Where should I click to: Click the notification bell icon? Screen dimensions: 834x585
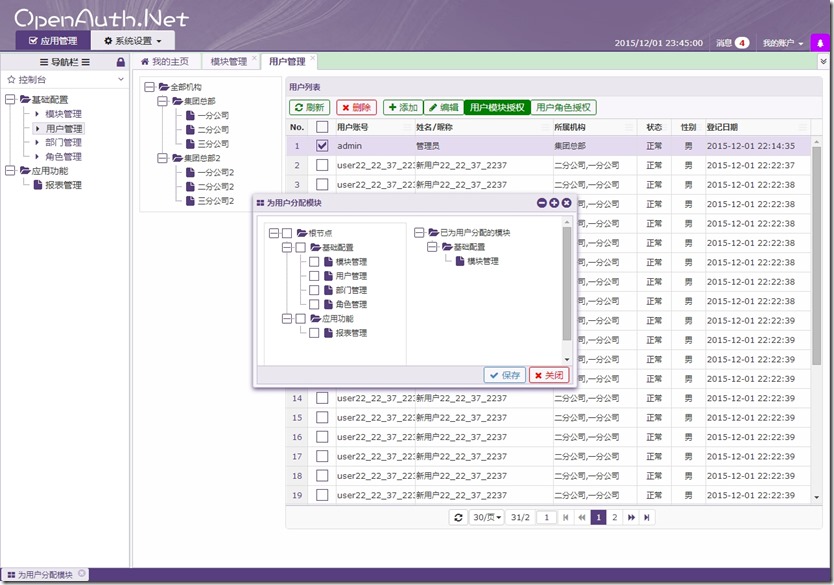coord(820,43)
